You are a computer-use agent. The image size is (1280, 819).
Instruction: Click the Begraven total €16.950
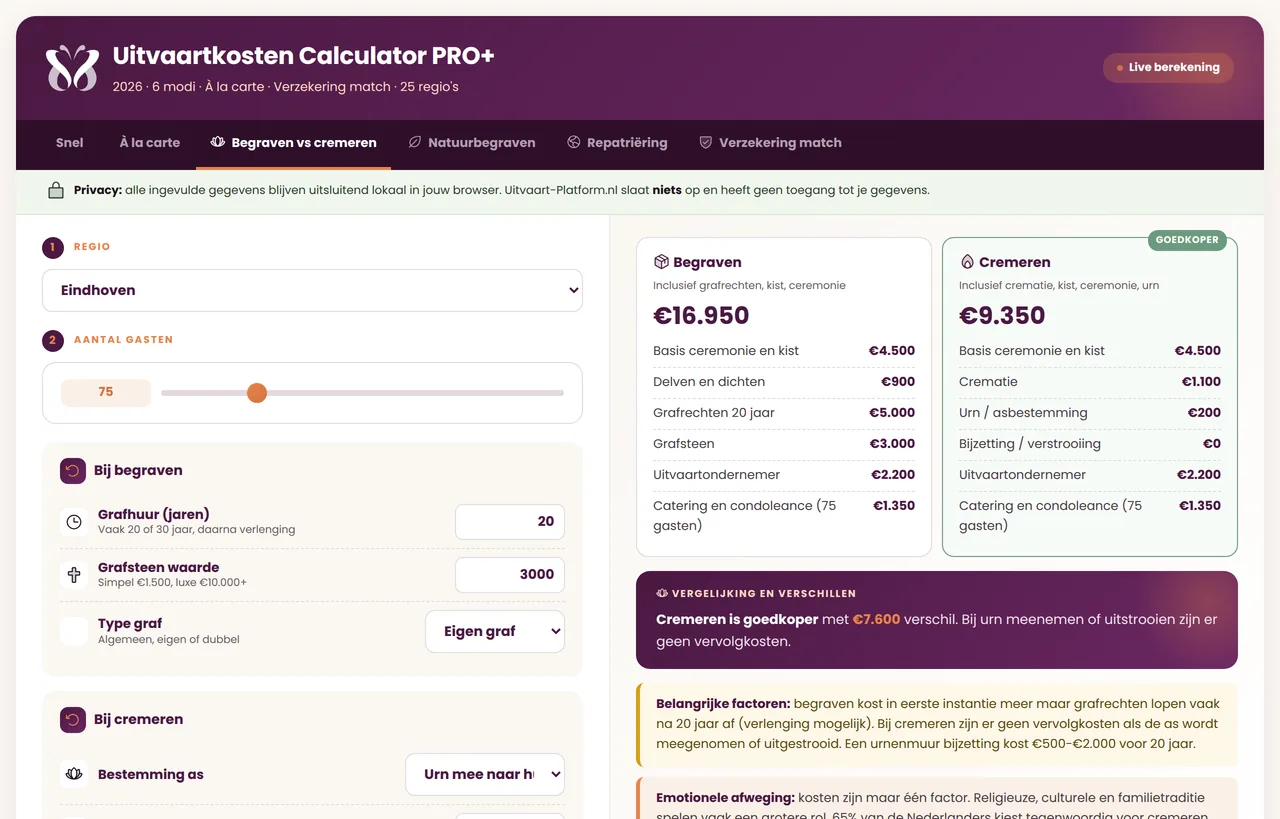[x=701, y=316]
